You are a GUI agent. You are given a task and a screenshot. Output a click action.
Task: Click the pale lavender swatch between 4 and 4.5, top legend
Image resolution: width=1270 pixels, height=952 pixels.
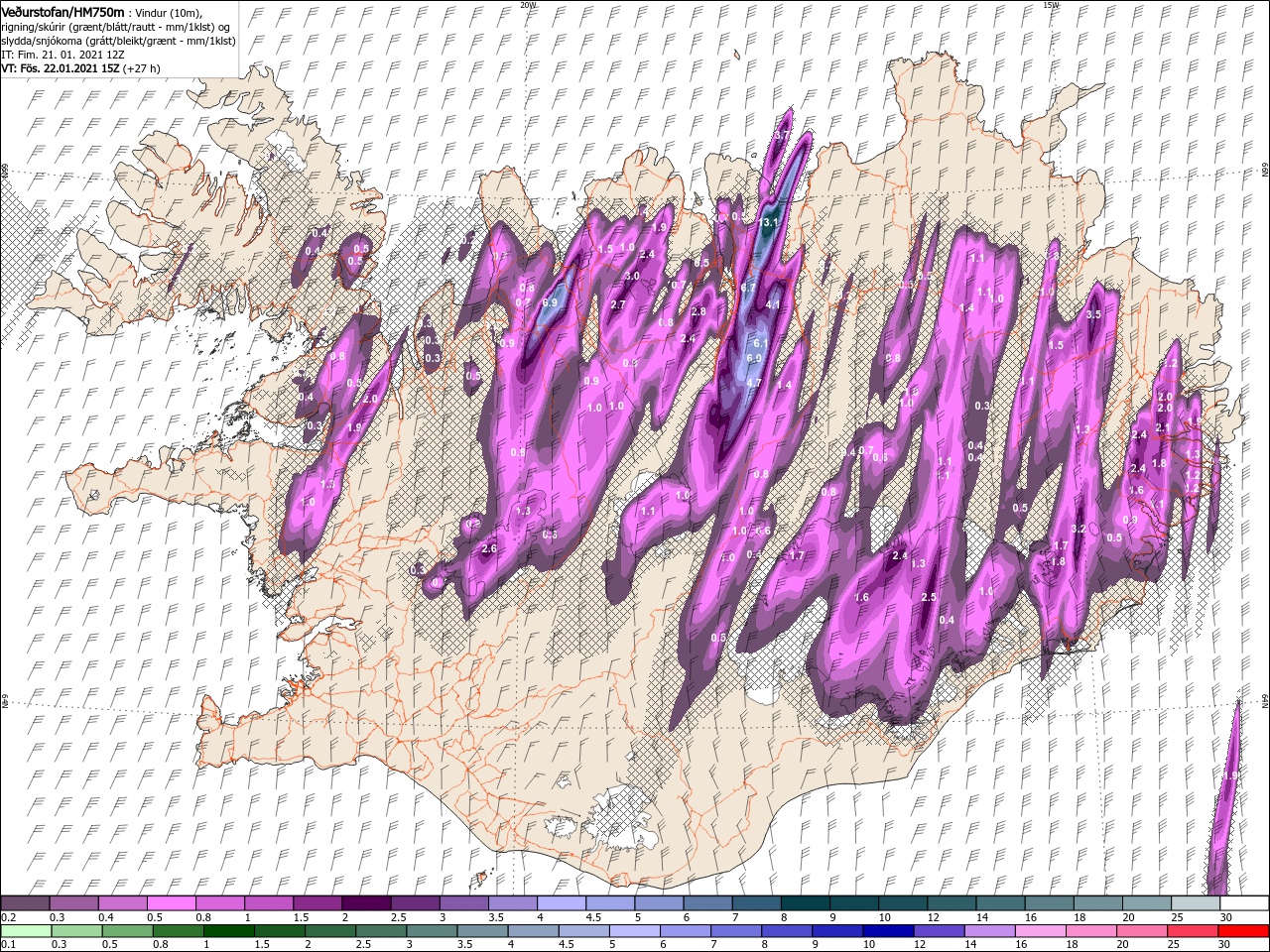click(x=561, y=903)
